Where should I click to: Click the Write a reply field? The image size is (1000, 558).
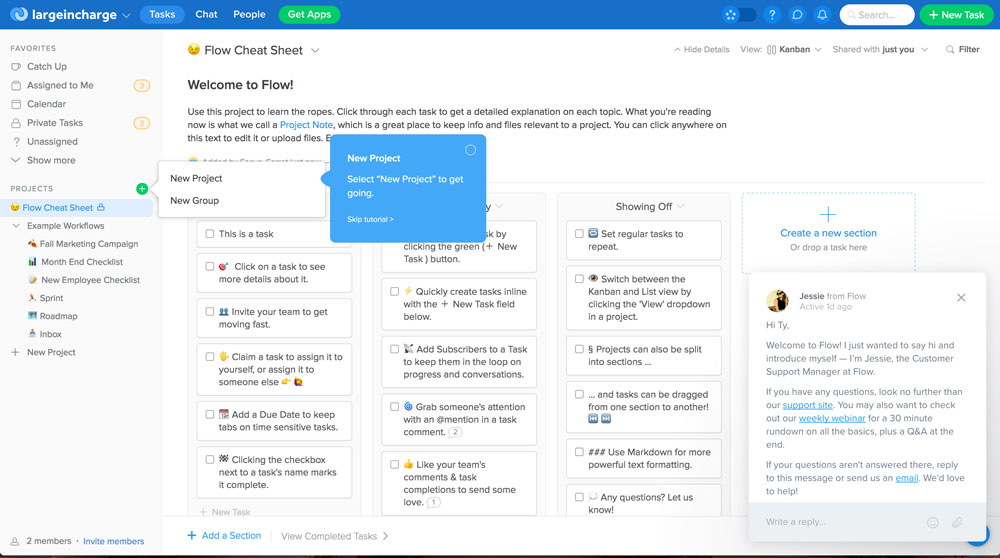tap(842, 522)
